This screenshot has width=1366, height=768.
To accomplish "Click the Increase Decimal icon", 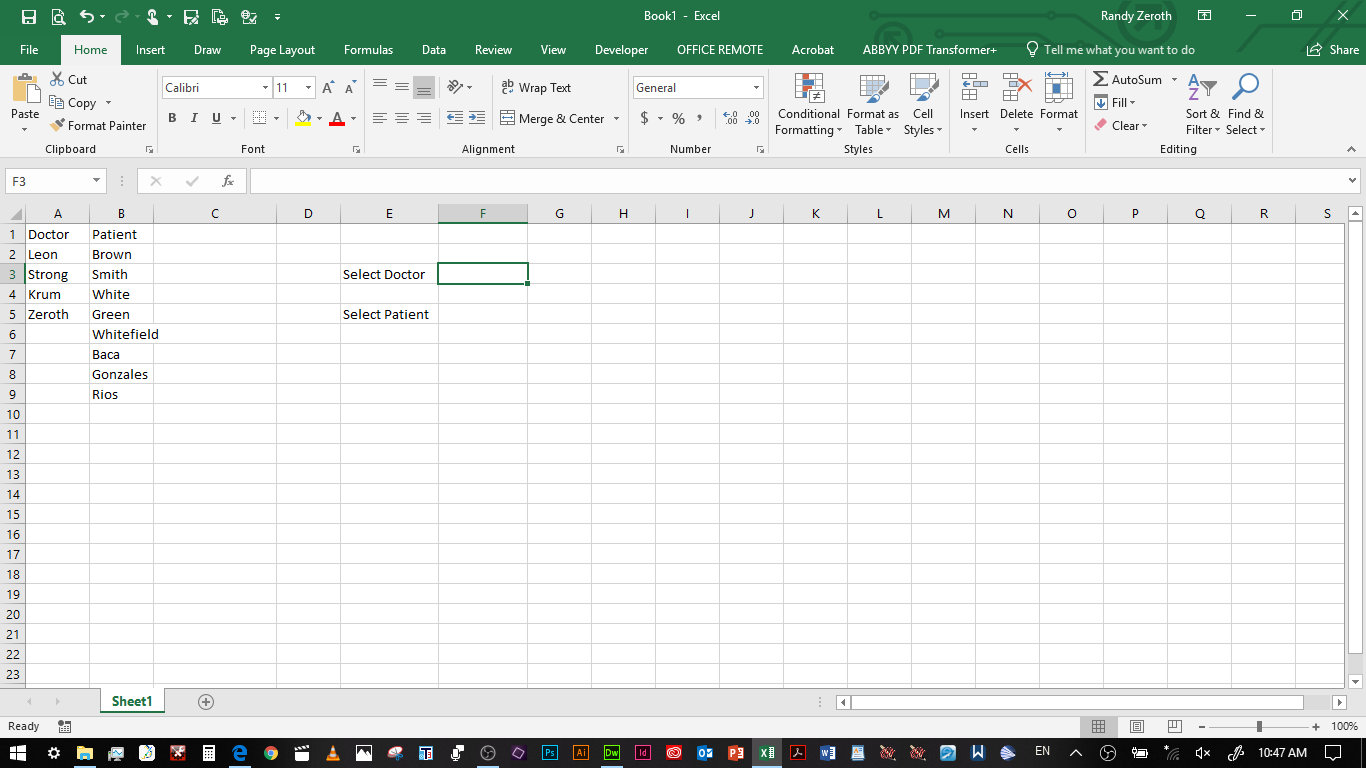I will click(729, 118).
